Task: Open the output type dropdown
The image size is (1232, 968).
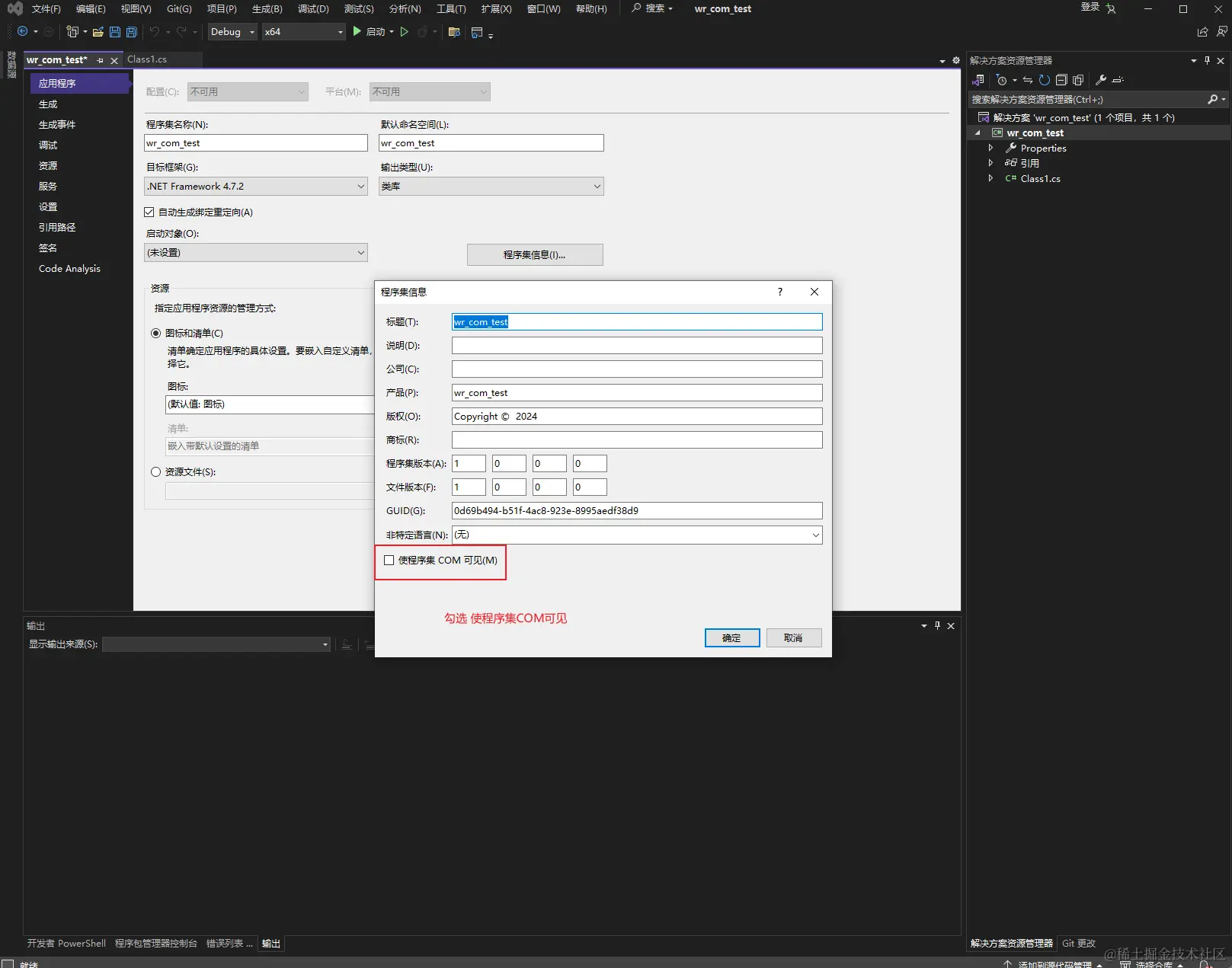Action: pyautogui.click(x=491, y=186)
